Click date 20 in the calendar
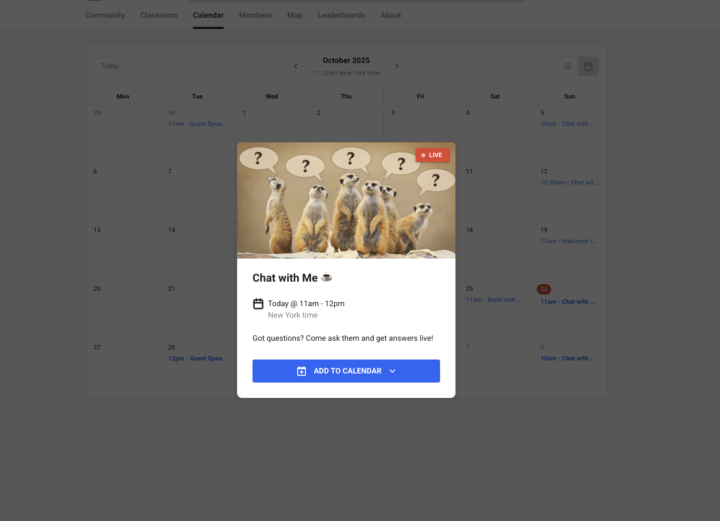 [x=97, y=289]
